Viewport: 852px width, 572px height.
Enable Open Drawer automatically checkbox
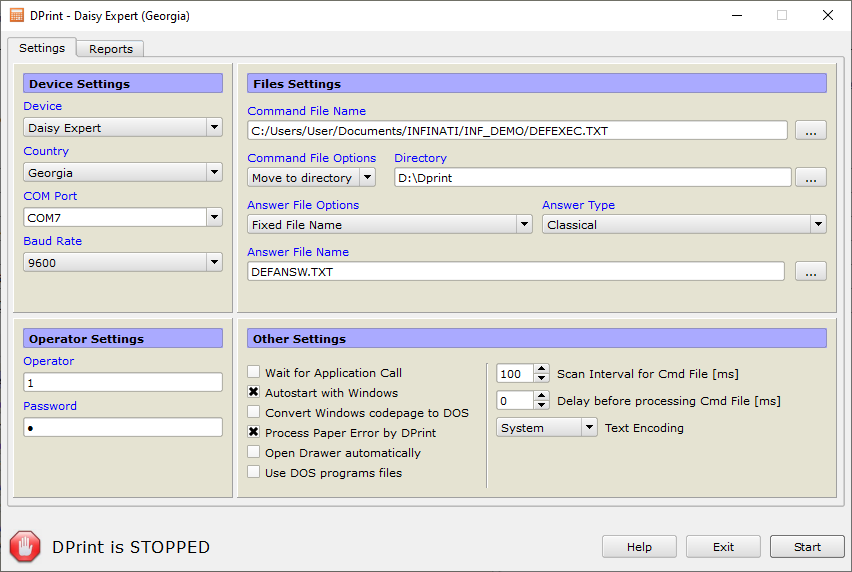tap(254, 452)
